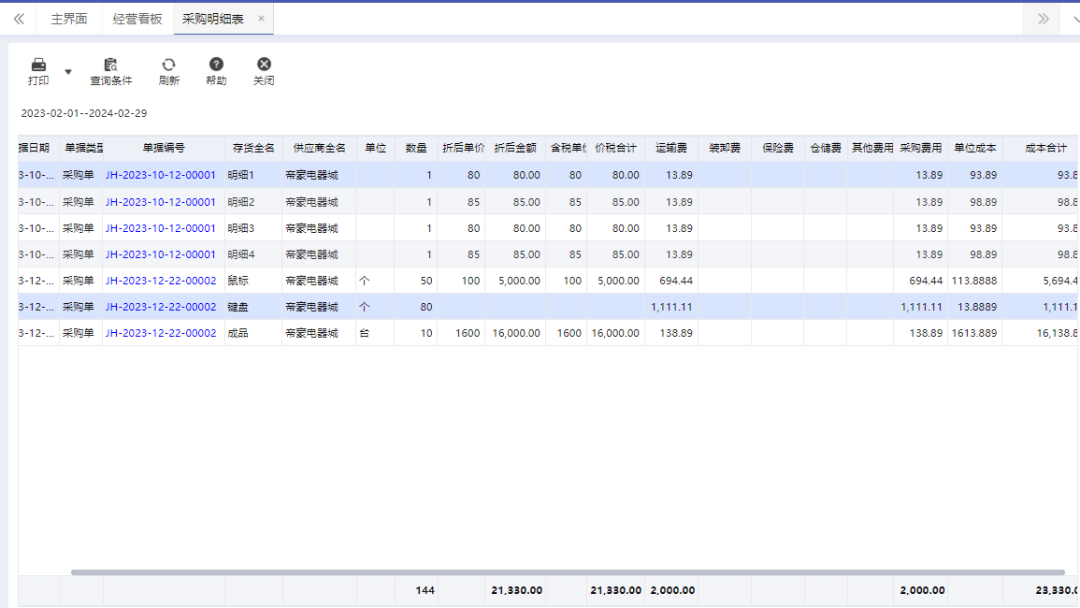Switch to the 经营看板 tab
1080x608 pixels.
137,19
